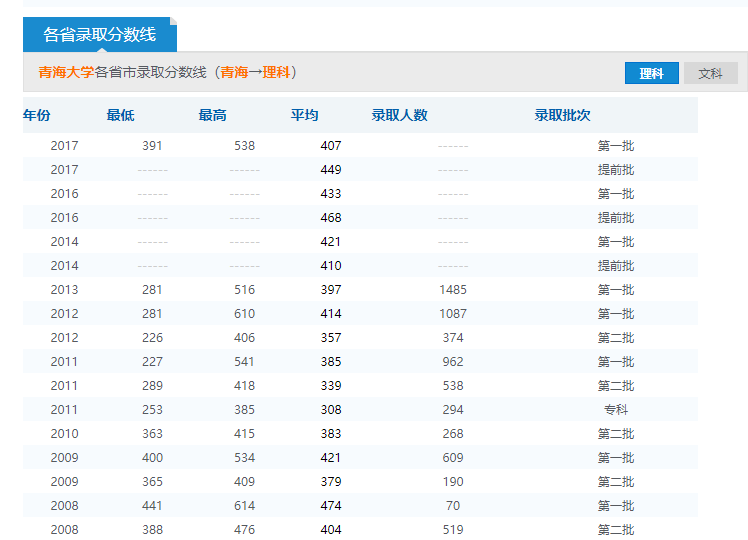748x540 pixels.
Task: Open the orange 青海大学 link
Action: point(66,72)
